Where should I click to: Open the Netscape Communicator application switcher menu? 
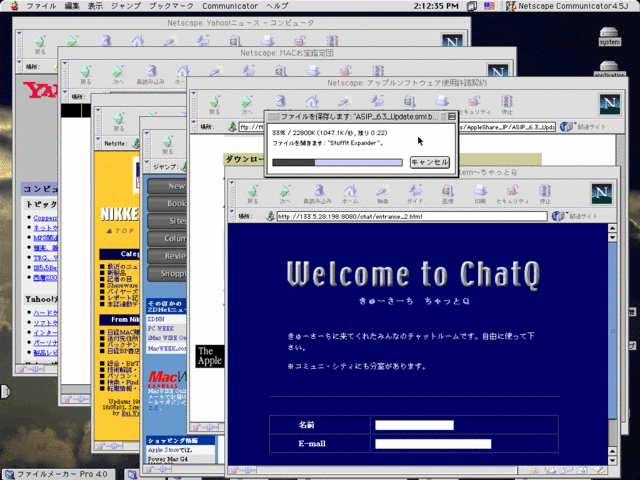tap(563, 7)
